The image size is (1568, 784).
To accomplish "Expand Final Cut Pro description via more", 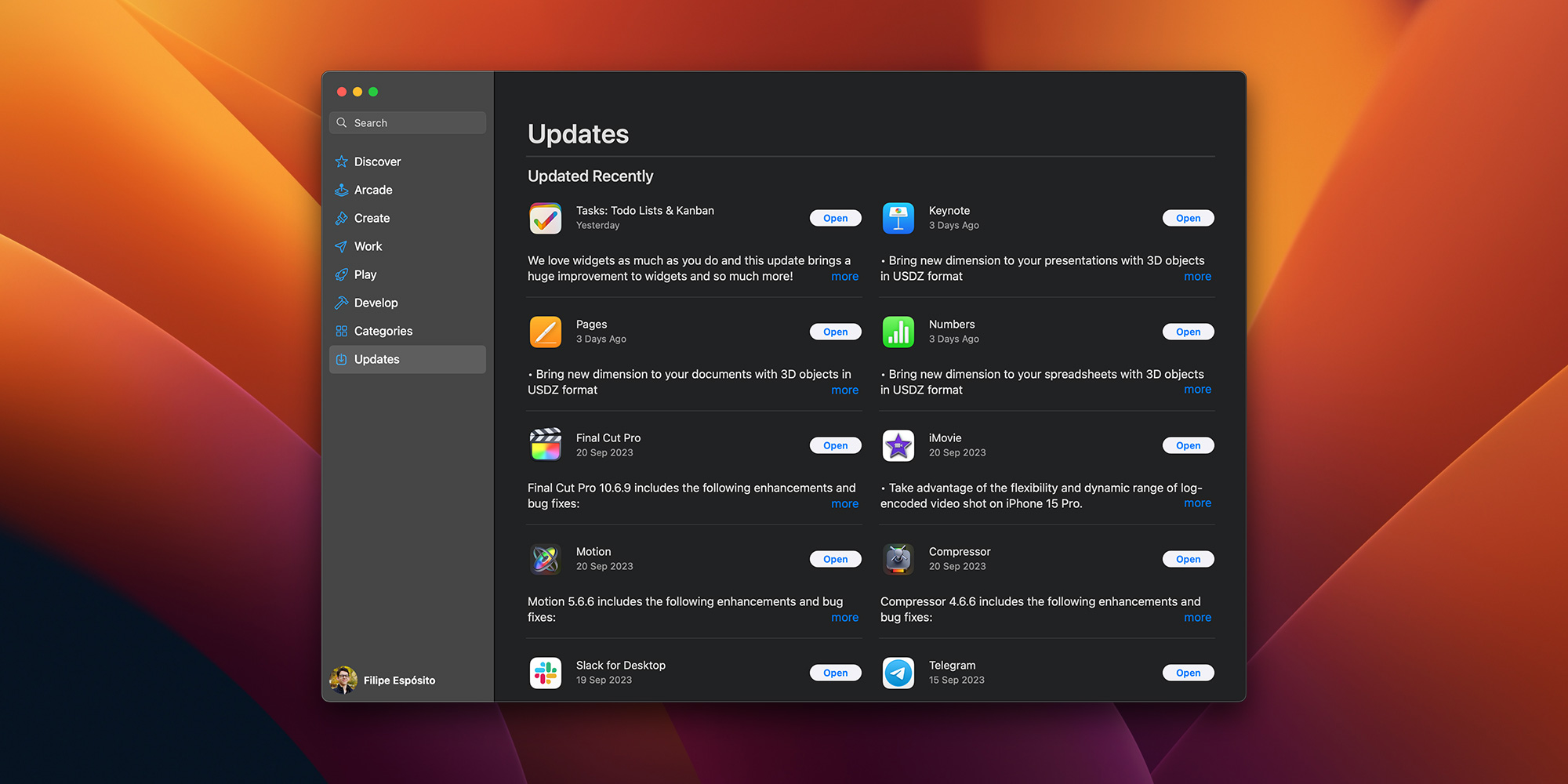I will tap(844, 504).
